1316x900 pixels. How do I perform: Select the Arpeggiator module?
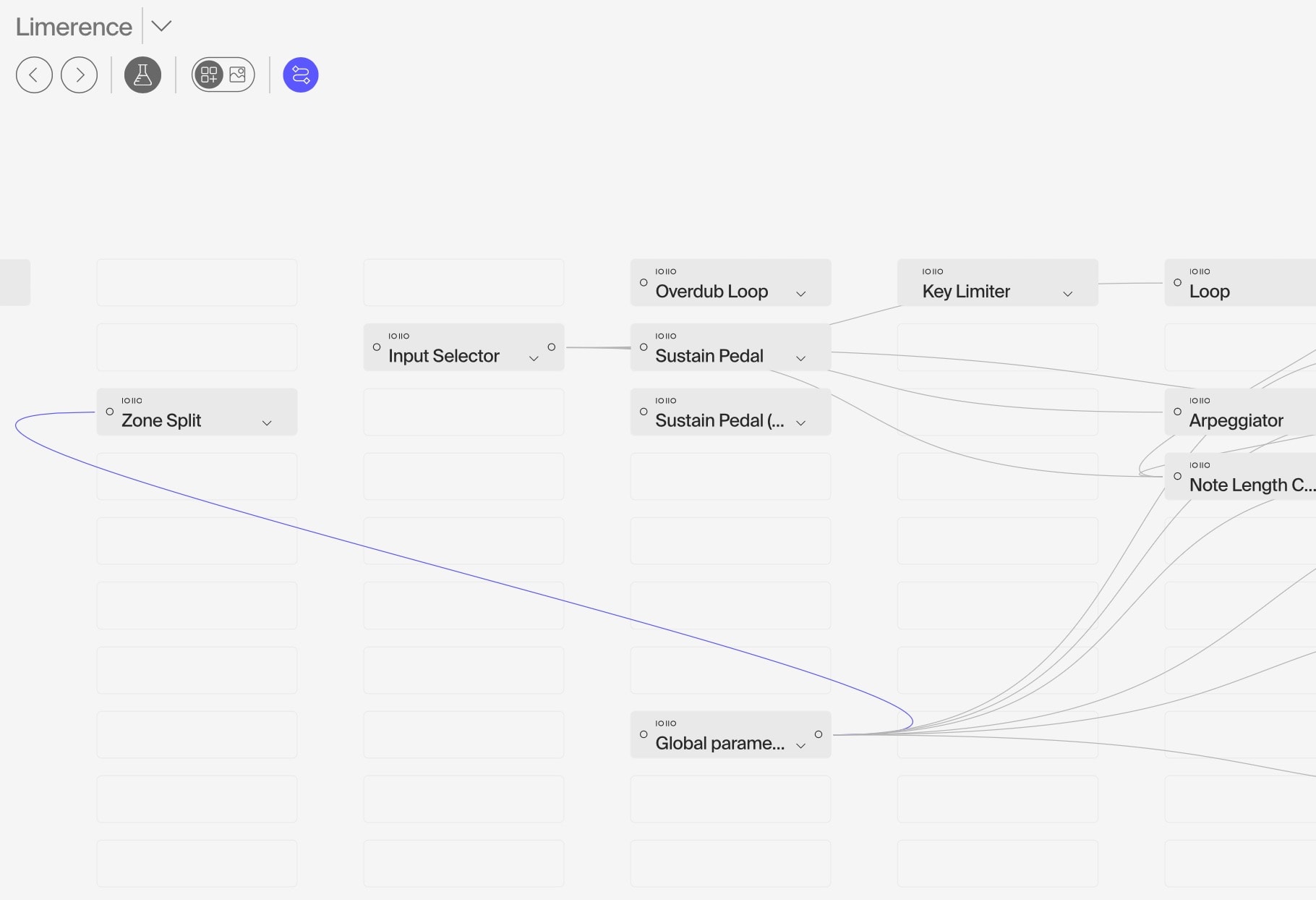pos(1236,420)
